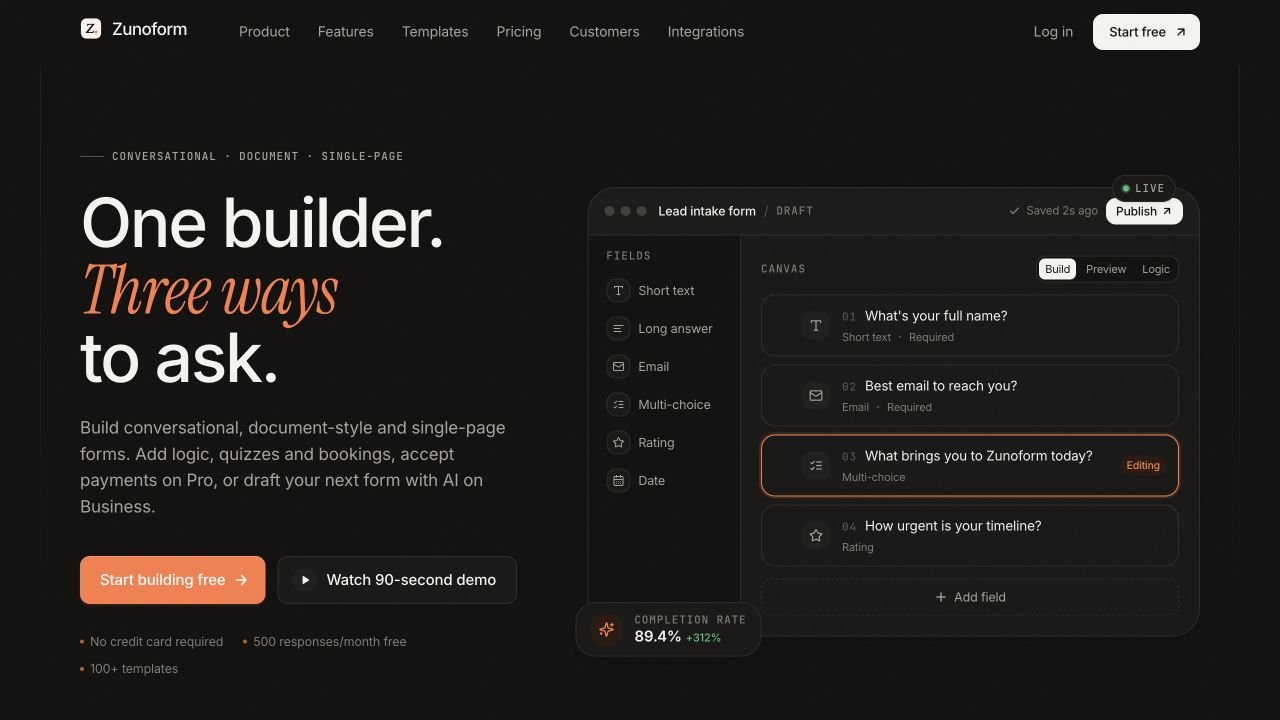Select the Rating star field icon

(618, 443)
